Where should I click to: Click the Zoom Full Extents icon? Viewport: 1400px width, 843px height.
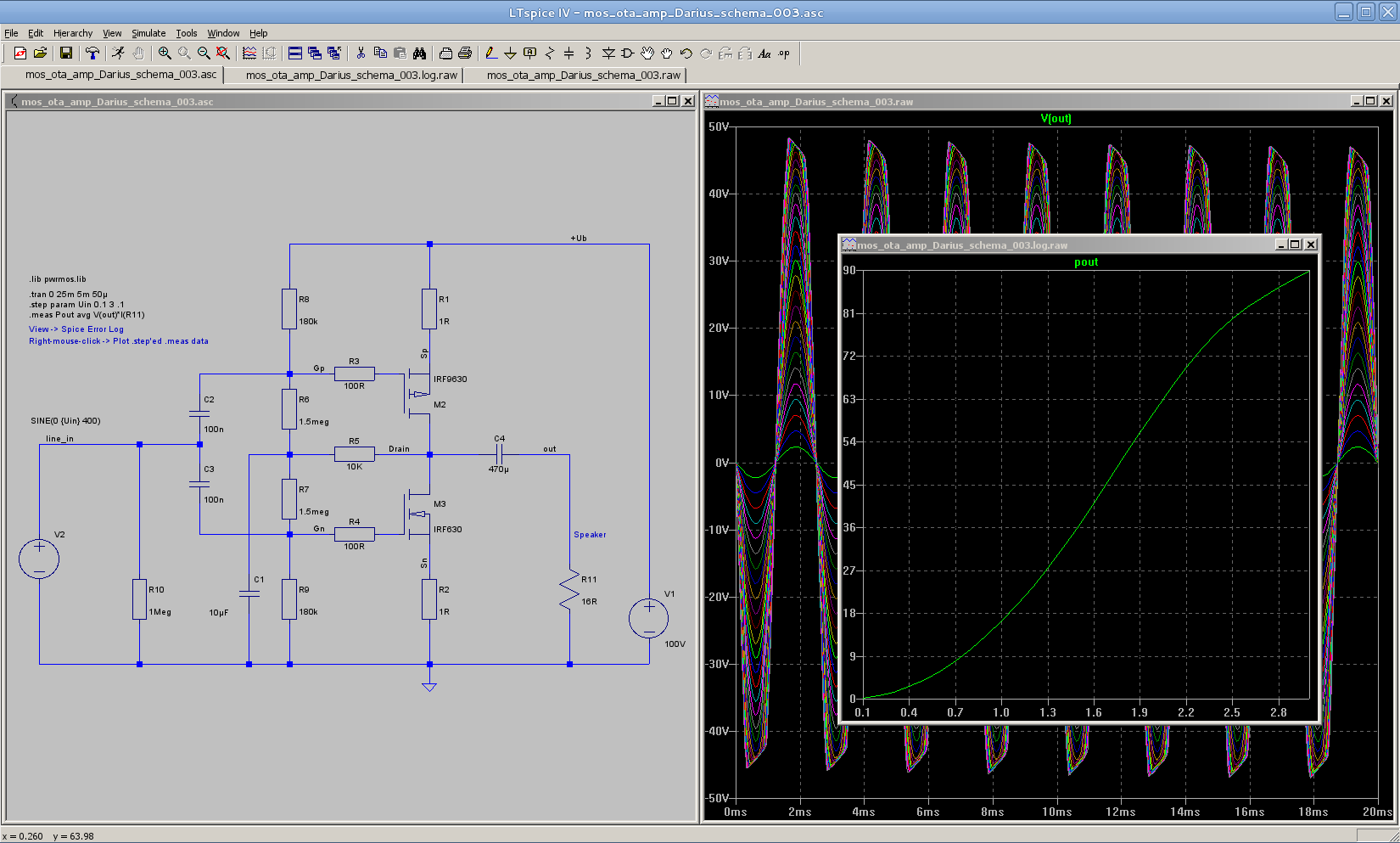[223, 53]
